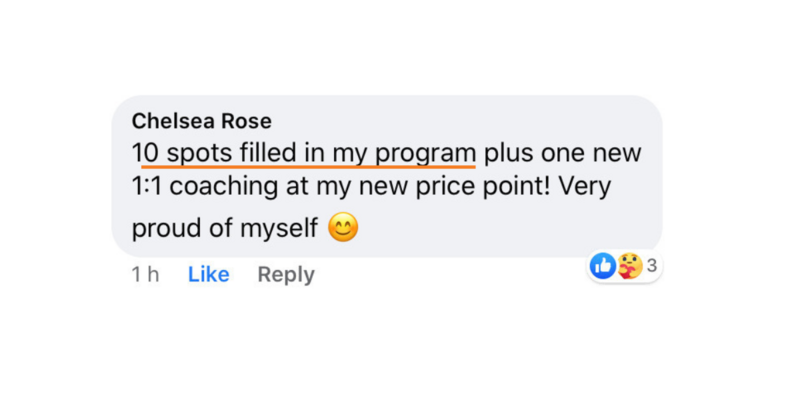
Task: Click the word 'Very' in the comment
Action: click(585, 187)
